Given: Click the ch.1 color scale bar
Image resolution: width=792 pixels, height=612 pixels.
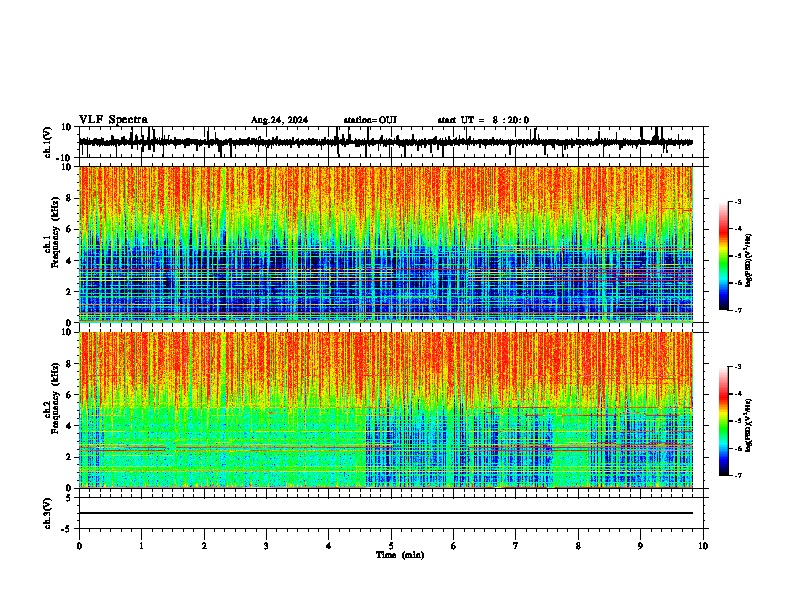Looking at the screenshot, I should coord(724,256).
